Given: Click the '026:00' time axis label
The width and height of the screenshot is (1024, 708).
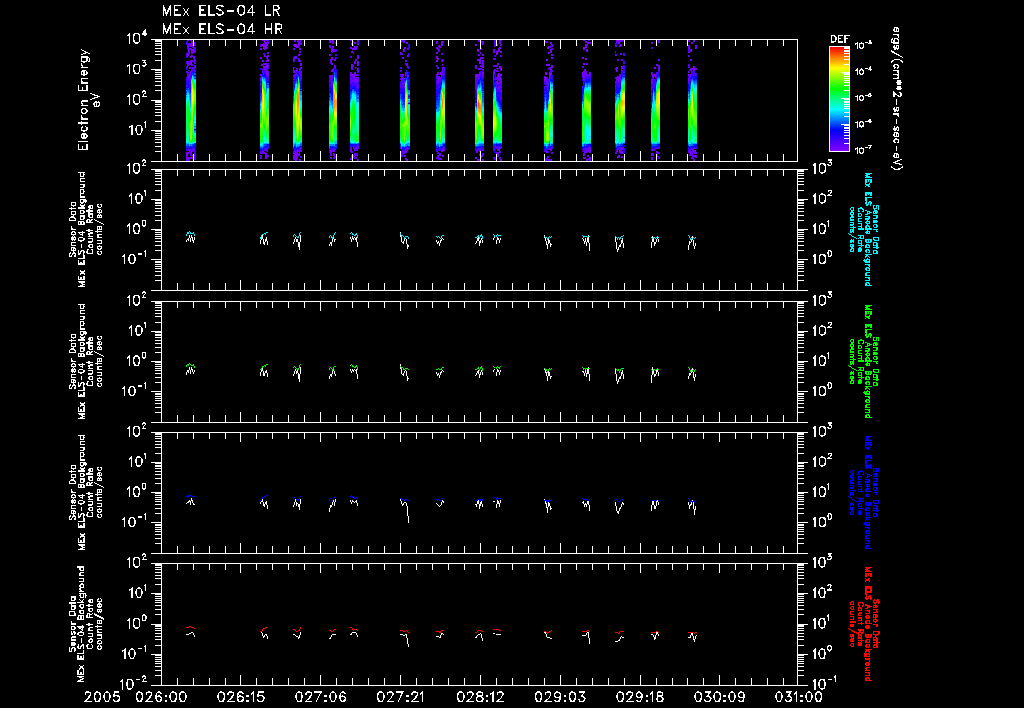Looking at the screenshot, I should pos(161,697).
